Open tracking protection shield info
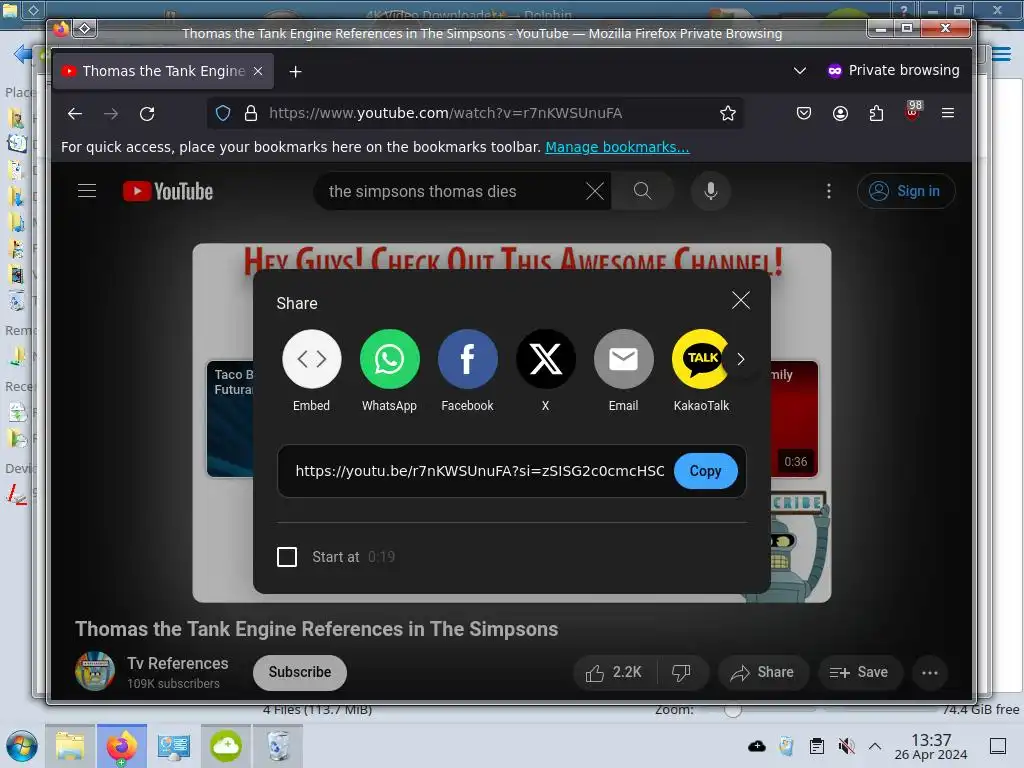Image resolution: width=1024 pixels, height=768 pixels. tap(223, 113)
